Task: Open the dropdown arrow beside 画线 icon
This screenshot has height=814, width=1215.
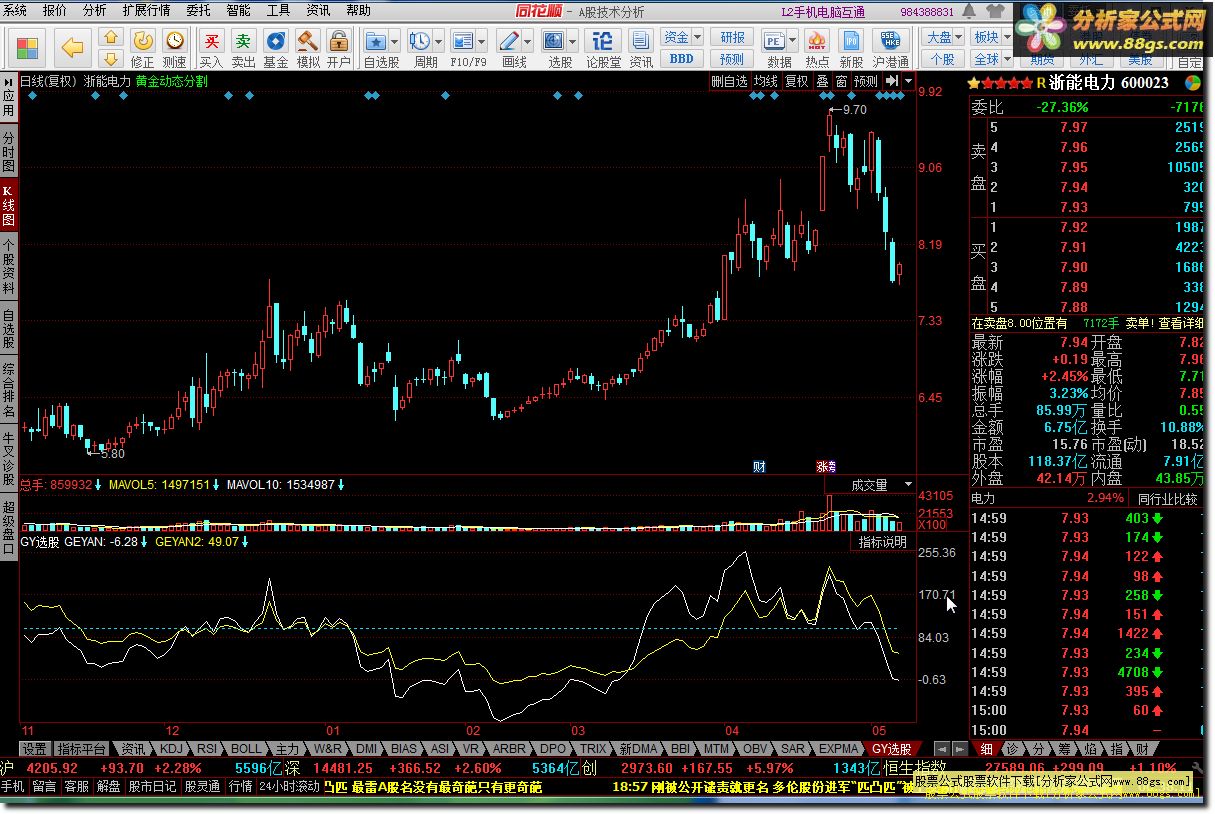Action: [x=529, y=42]
